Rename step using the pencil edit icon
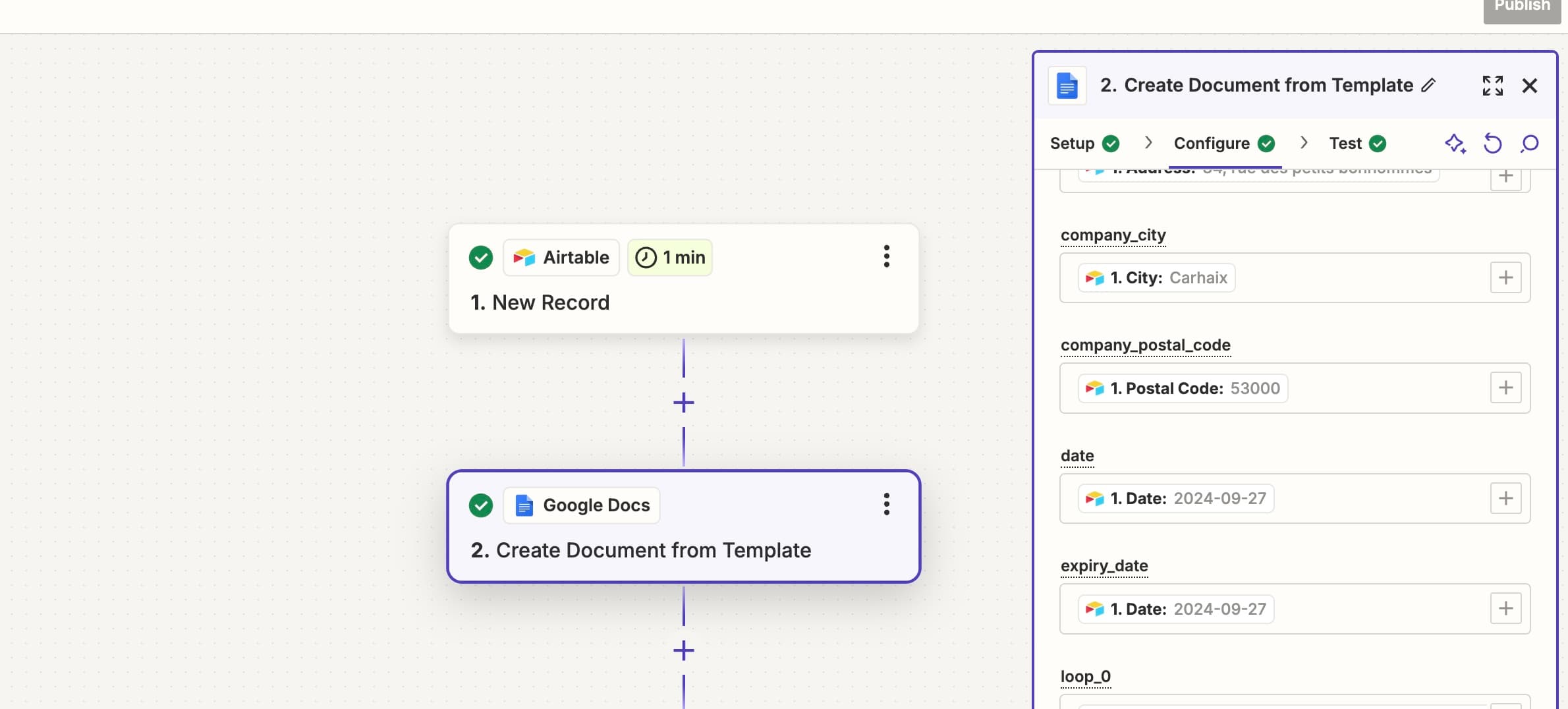 [1428, 86]
